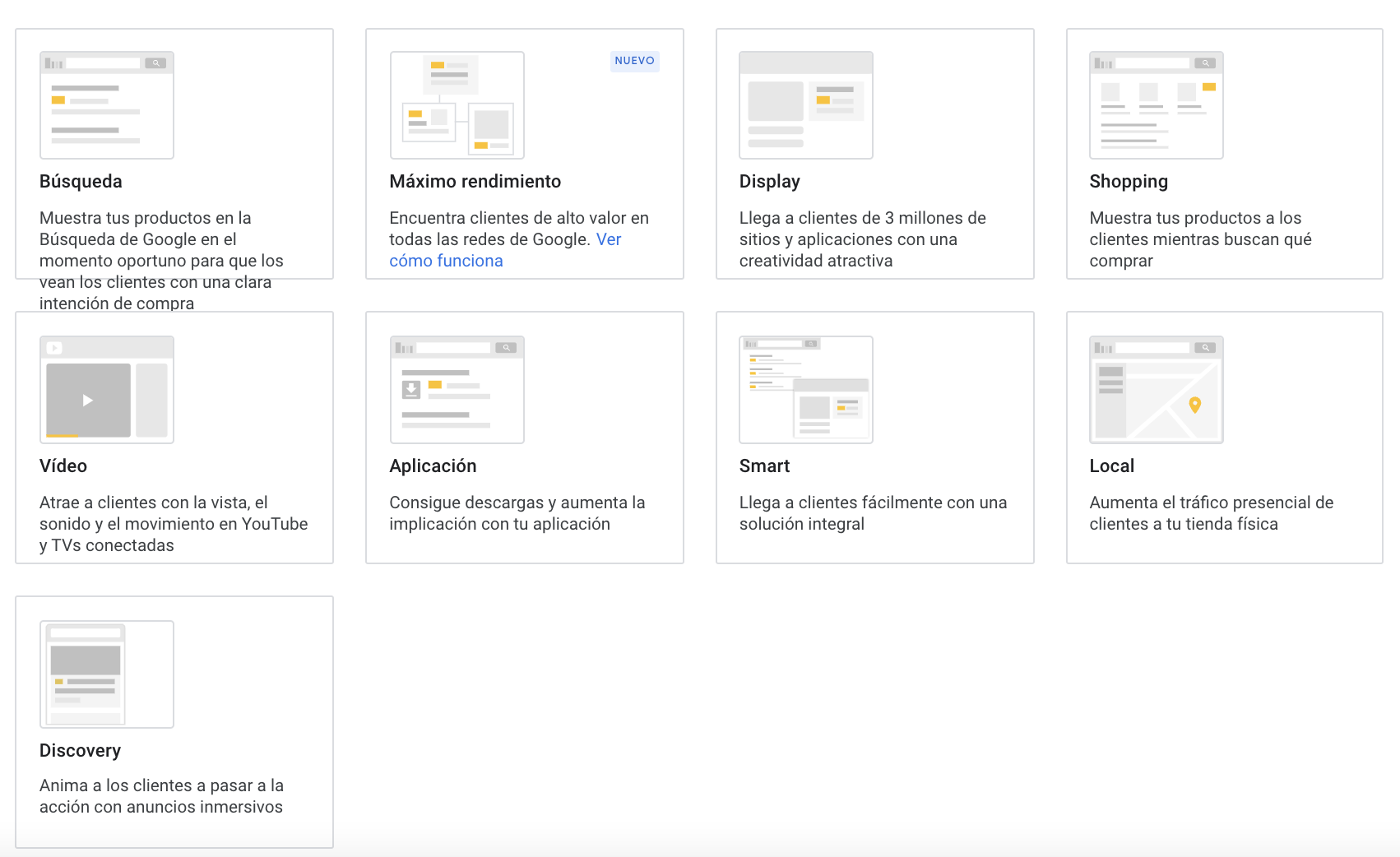Viewport: 1400px width, 857px height.
Task: Select the Discovery campaign title
Action: (x=81, y=751)
